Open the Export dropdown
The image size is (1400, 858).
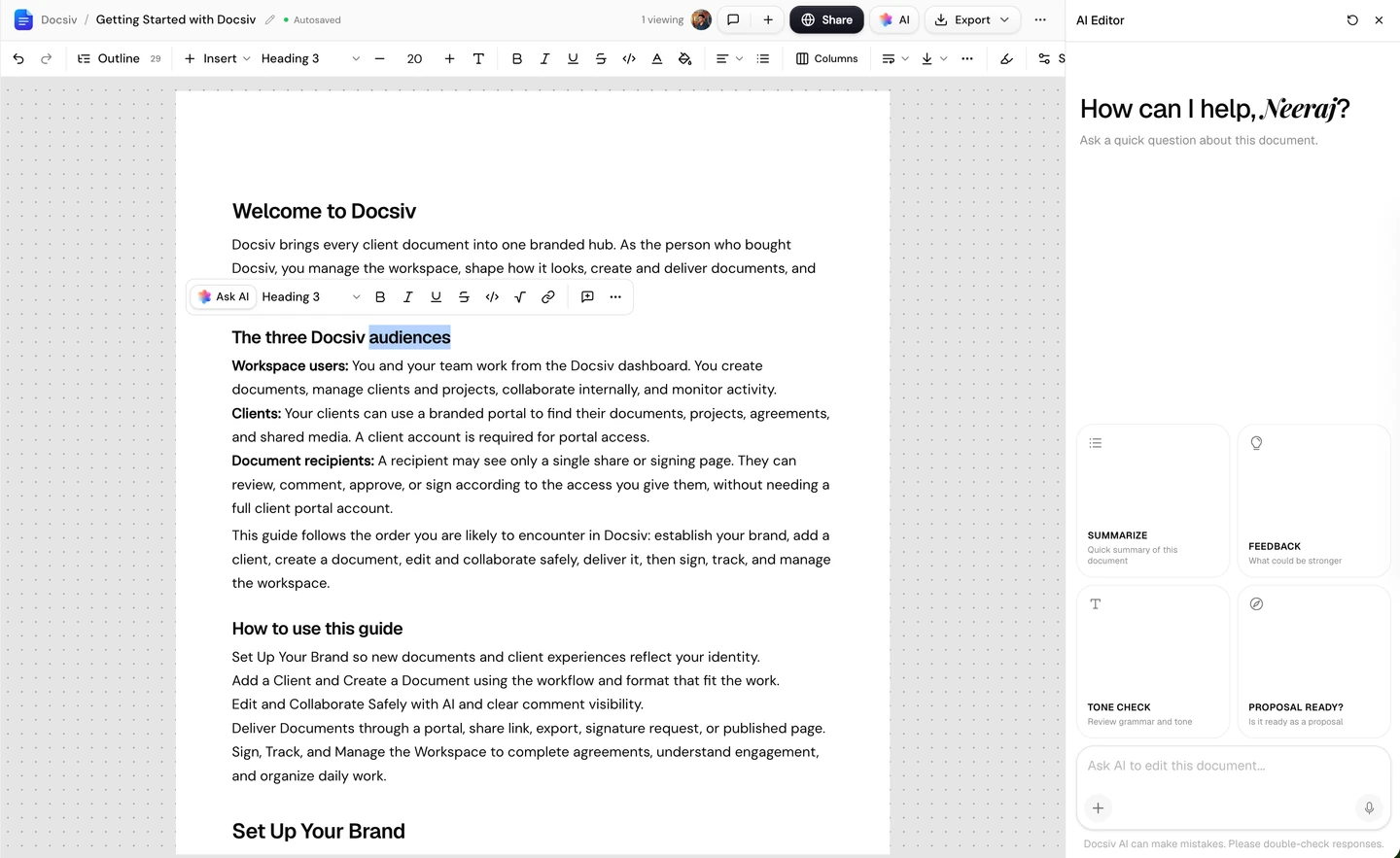972,19
